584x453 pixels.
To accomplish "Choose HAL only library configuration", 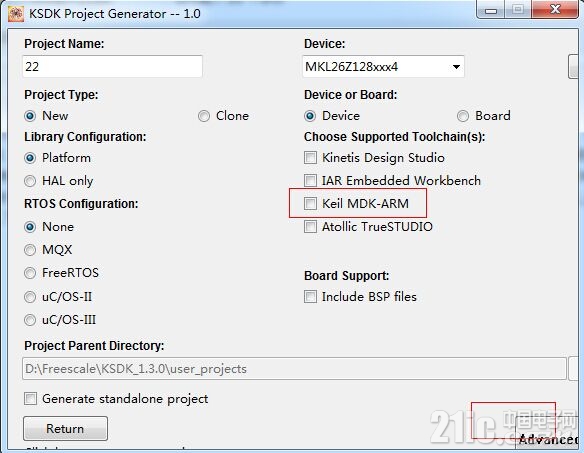I will [30, 181].
